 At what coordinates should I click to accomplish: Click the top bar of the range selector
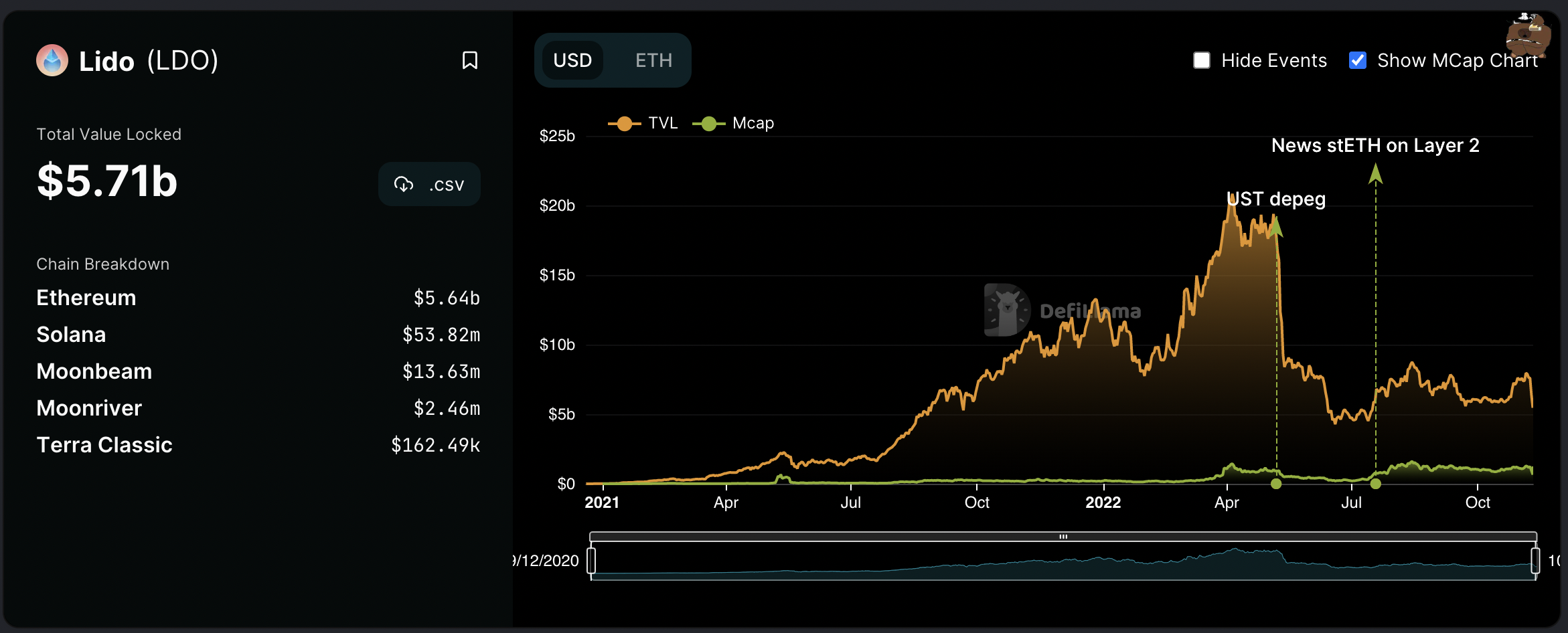[1063, 537]
